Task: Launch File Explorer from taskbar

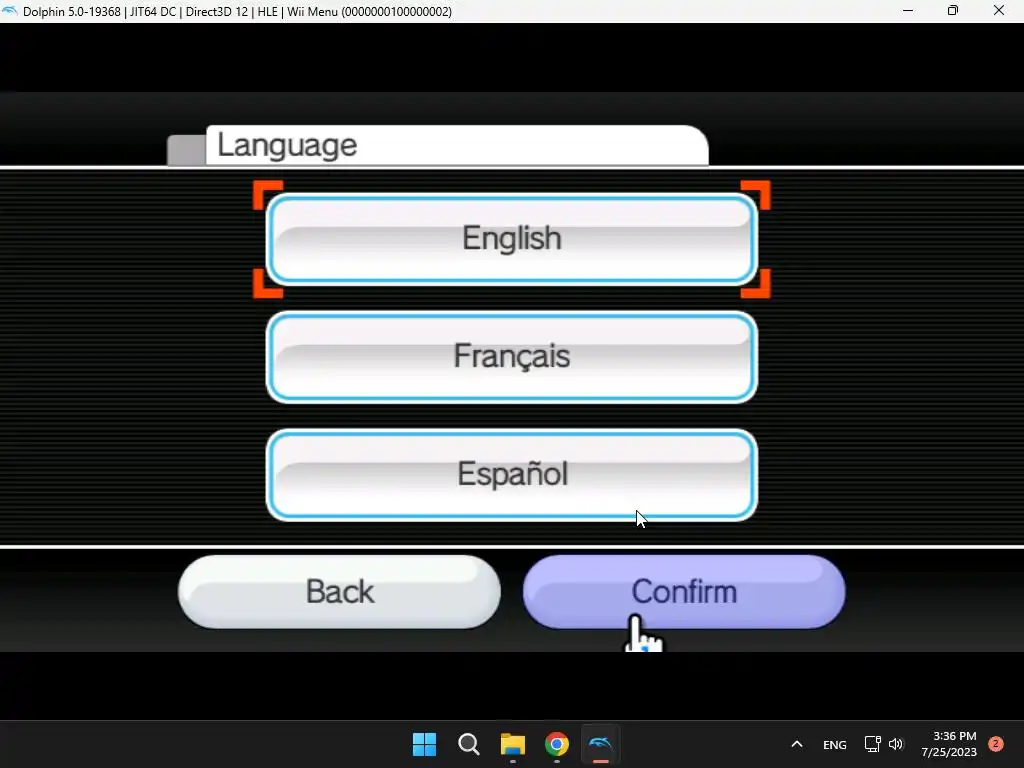Action: [513, 744]
